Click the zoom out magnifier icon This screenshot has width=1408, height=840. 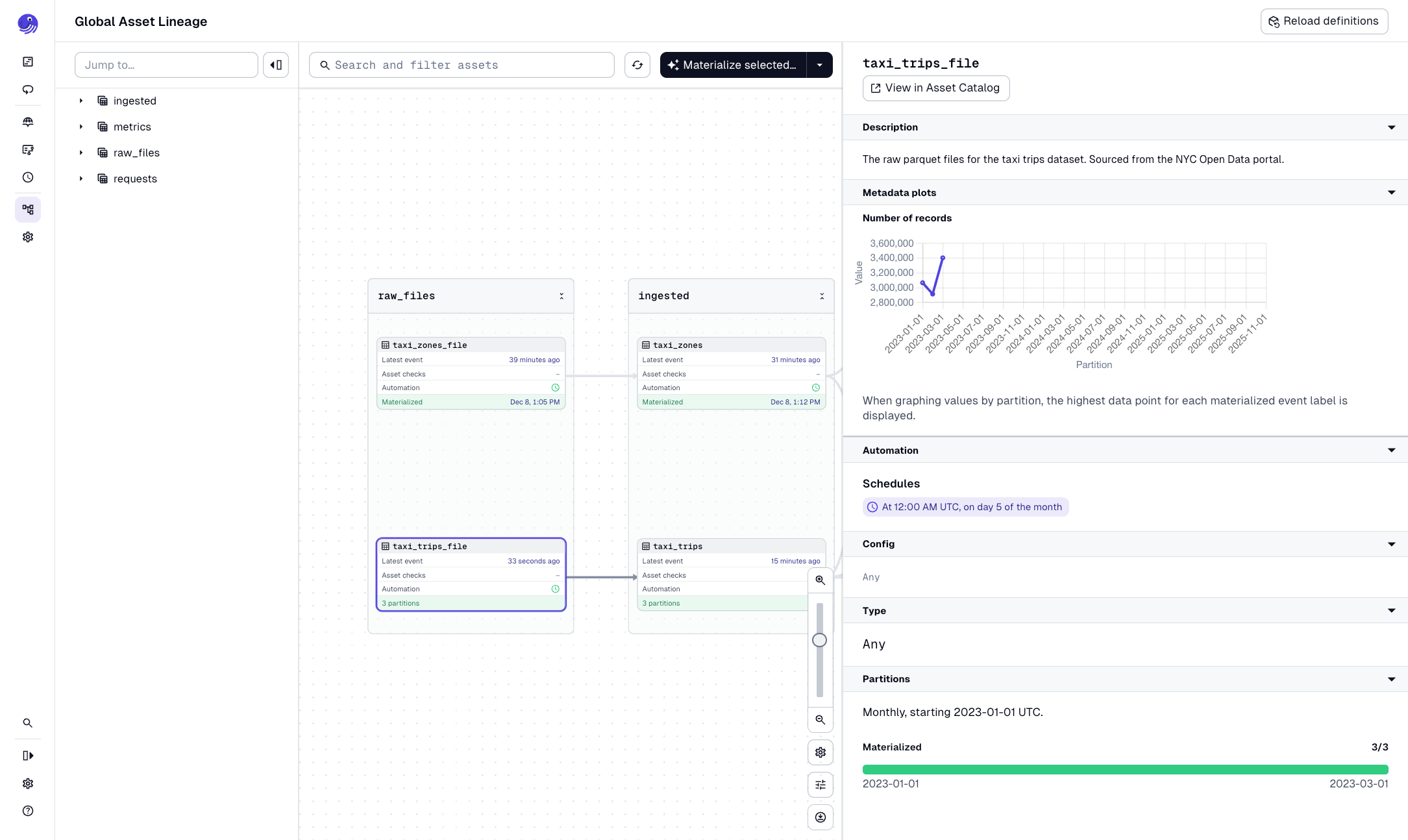point(820,720)
